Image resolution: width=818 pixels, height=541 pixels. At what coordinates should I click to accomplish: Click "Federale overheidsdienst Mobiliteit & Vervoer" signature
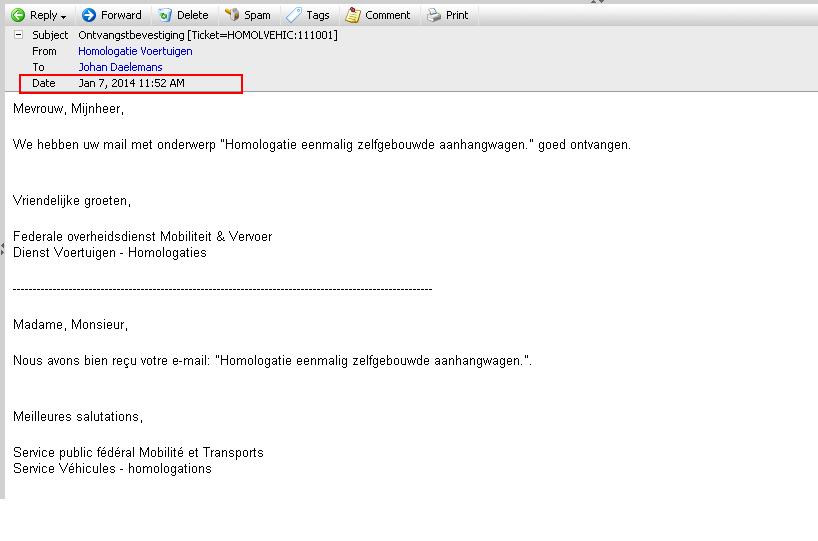click(x=142, y=237)
